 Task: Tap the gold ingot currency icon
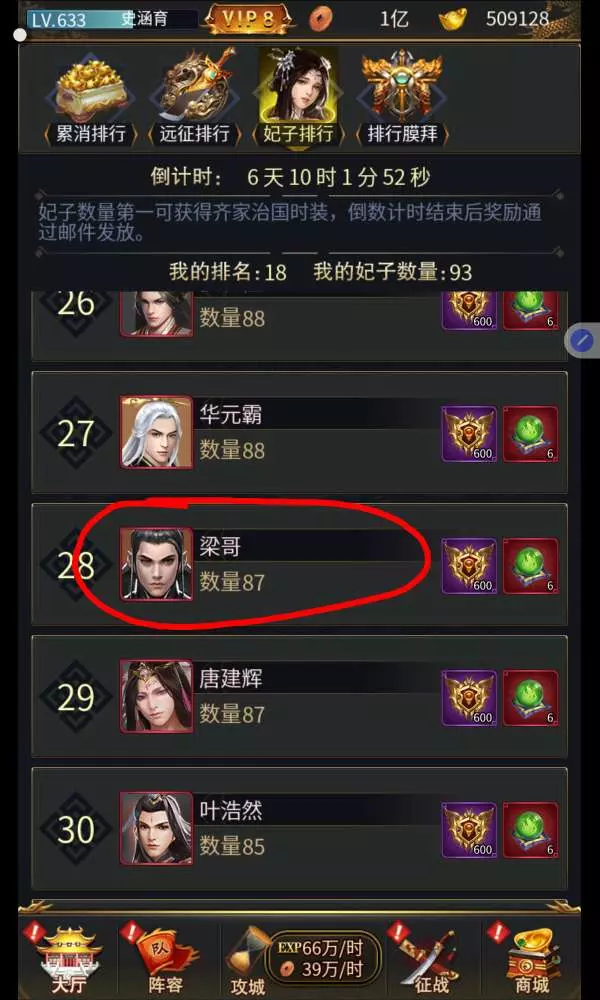pos(453,18)
